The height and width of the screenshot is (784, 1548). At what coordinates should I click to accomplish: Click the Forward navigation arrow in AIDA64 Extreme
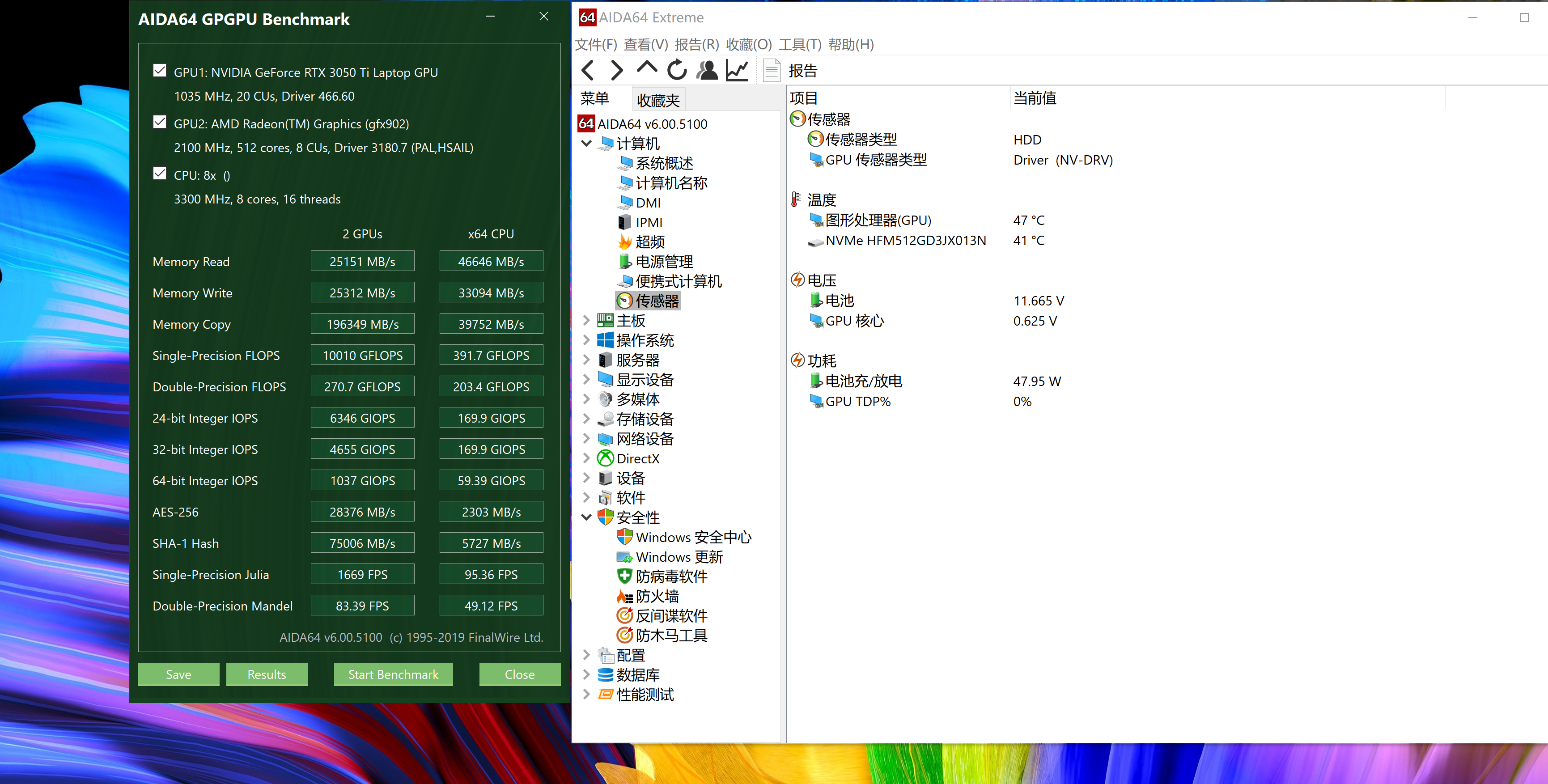(616, 70)
